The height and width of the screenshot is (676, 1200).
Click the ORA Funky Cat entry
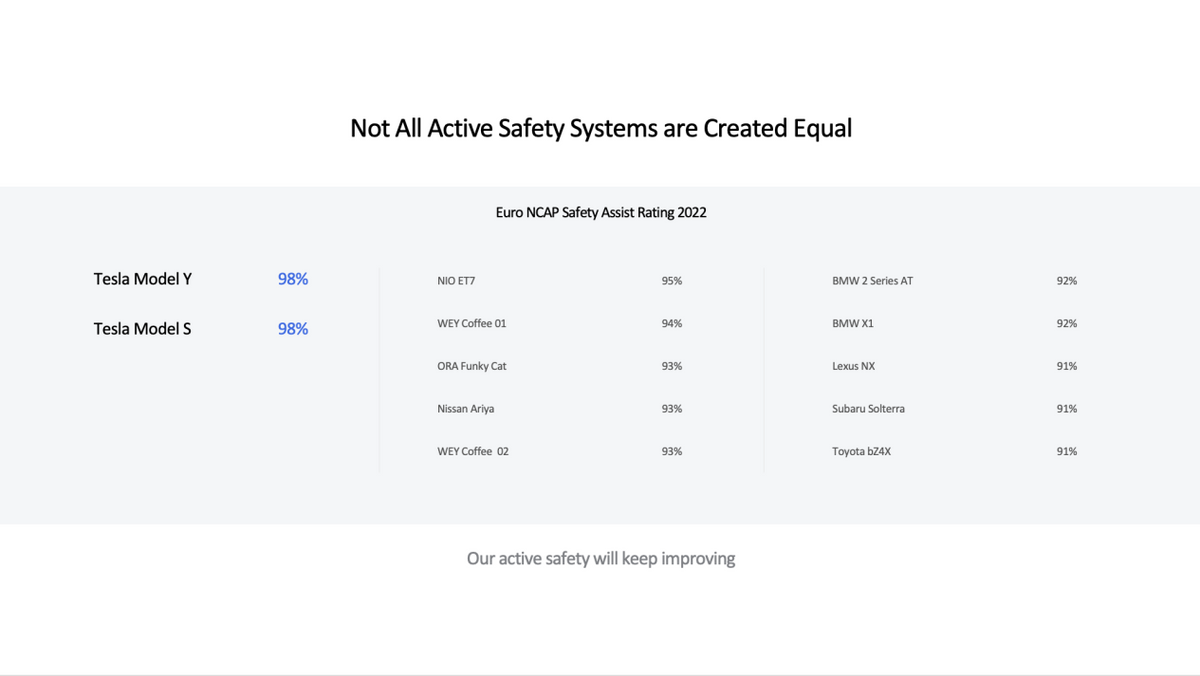pyautogui.click(x=472, y=366)
